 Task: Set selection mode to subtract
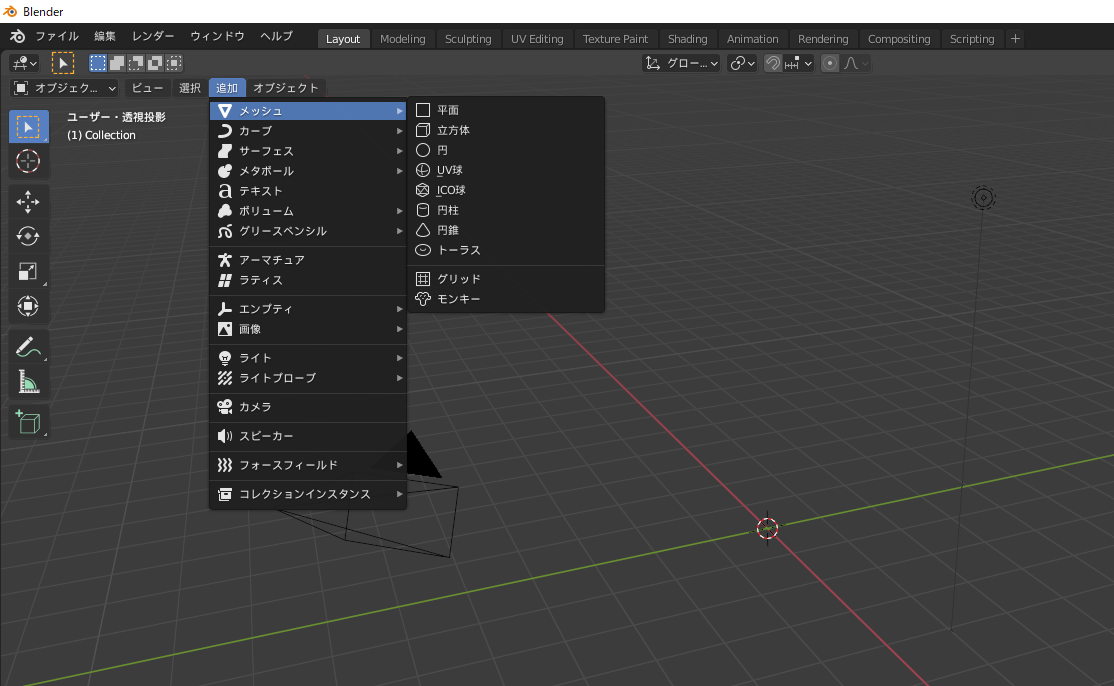[x=136, y=63]
